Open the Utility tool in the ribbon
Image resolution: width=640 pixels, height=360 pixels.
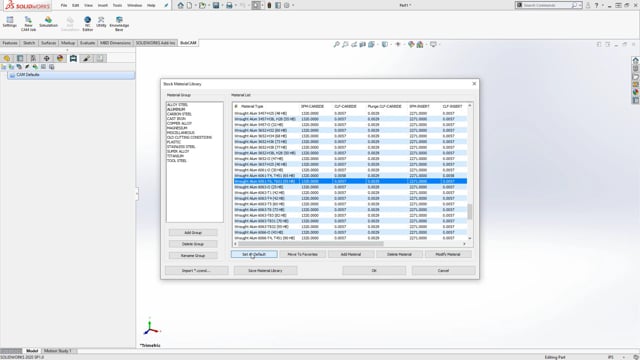(x=101, y=22)
